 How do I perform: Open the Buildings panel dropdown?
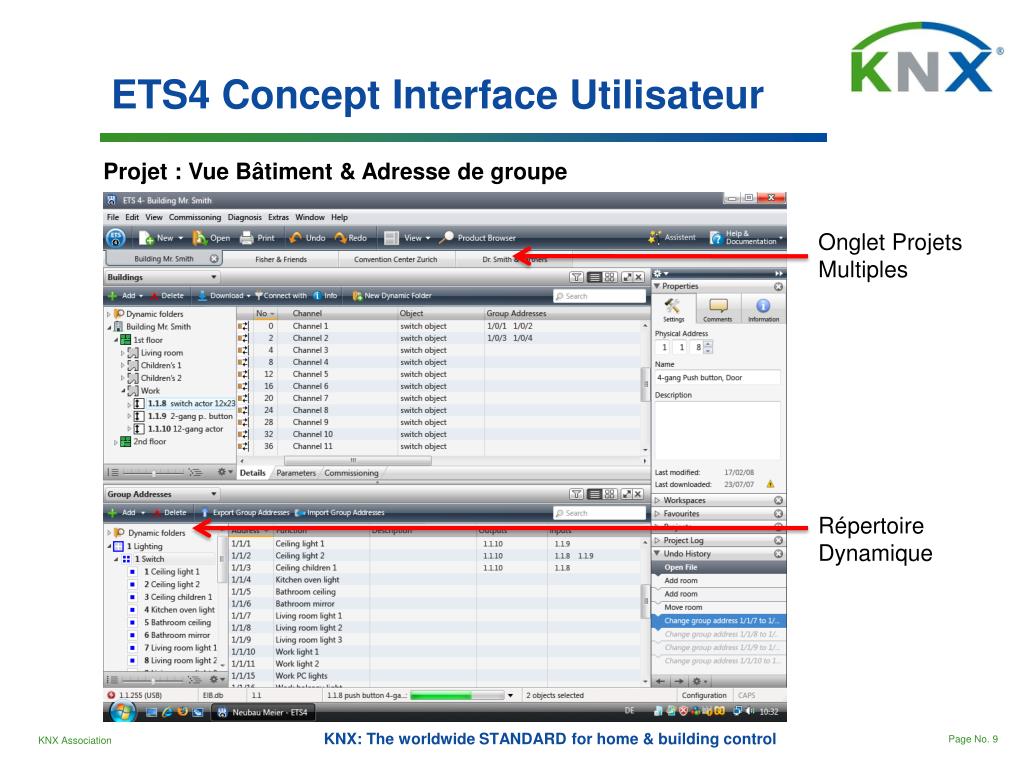tap(214, 277)
